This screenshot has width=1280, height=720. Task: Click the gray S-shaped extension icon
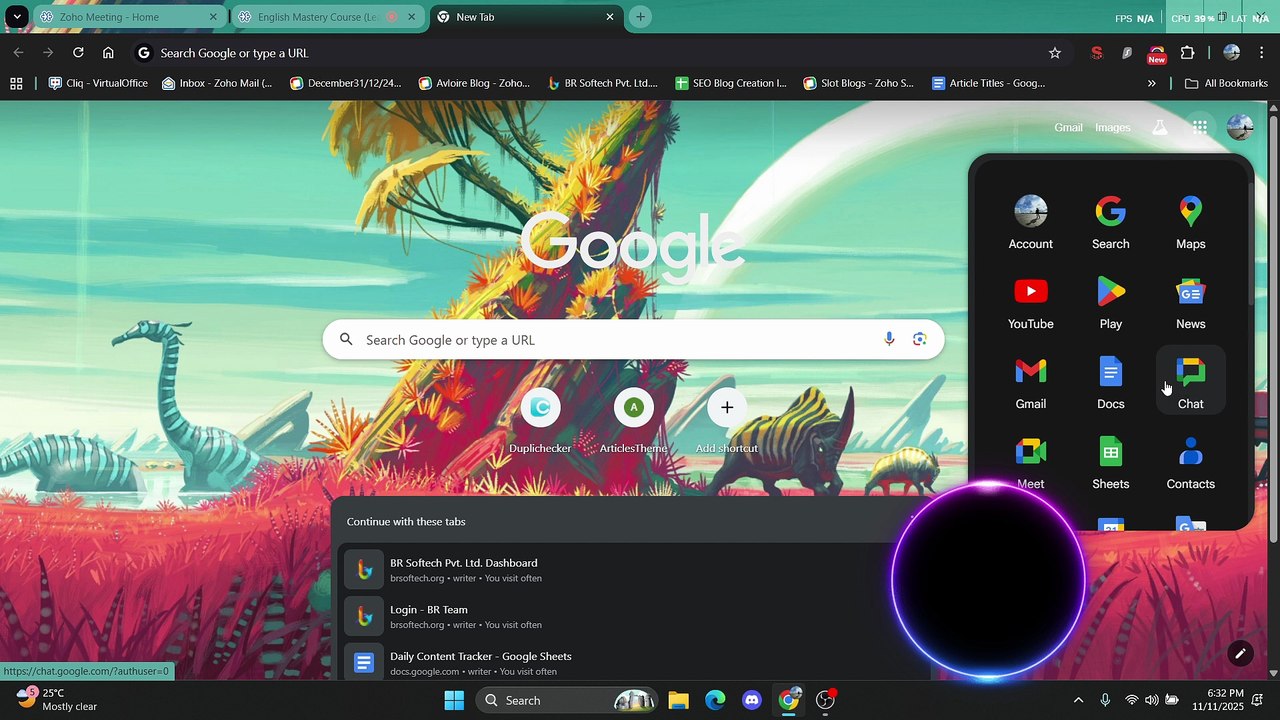1127,53
